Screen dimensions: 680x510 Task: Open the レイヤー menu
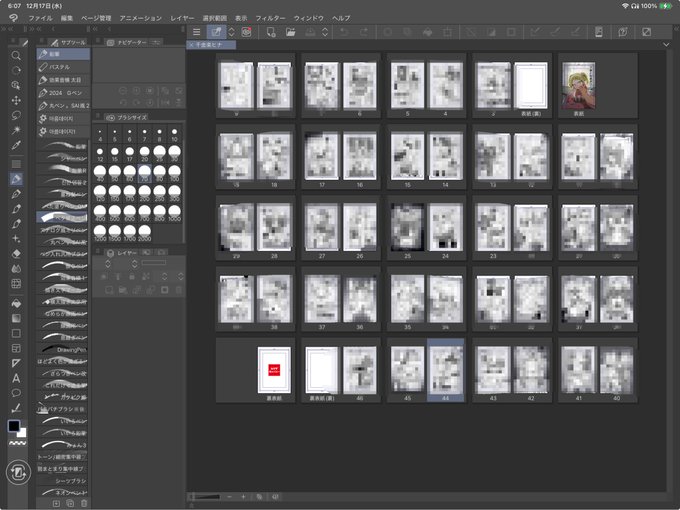(182, 18)
